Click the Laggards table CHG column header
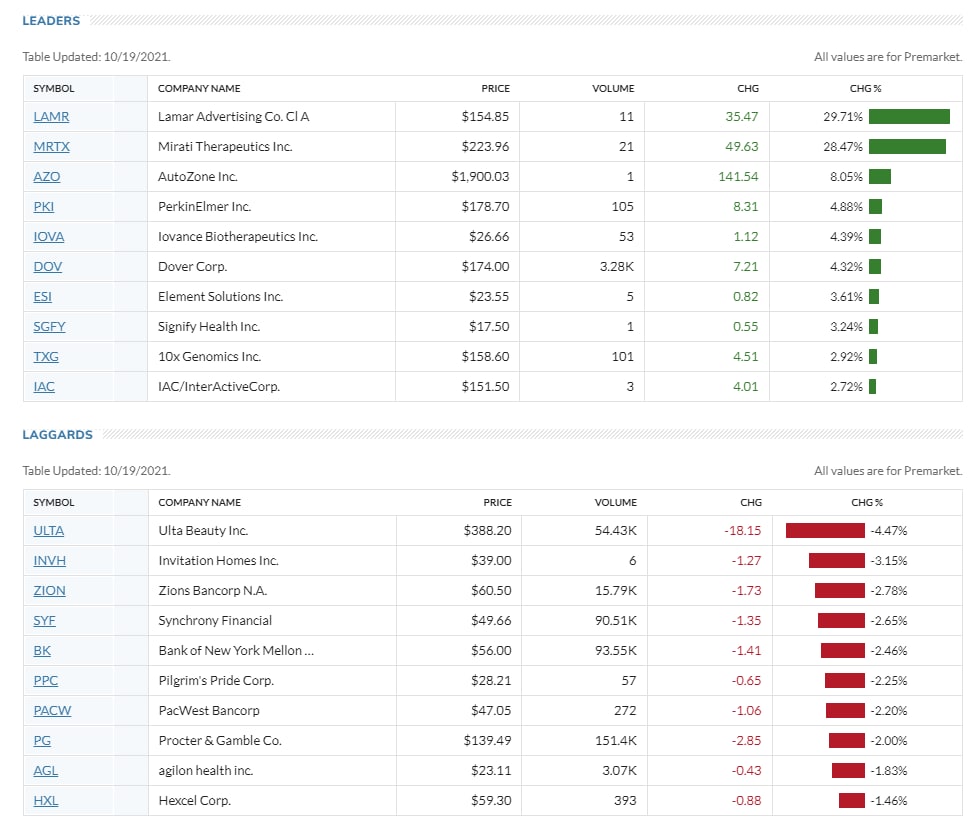976x831 pixels. coord(751,502)
